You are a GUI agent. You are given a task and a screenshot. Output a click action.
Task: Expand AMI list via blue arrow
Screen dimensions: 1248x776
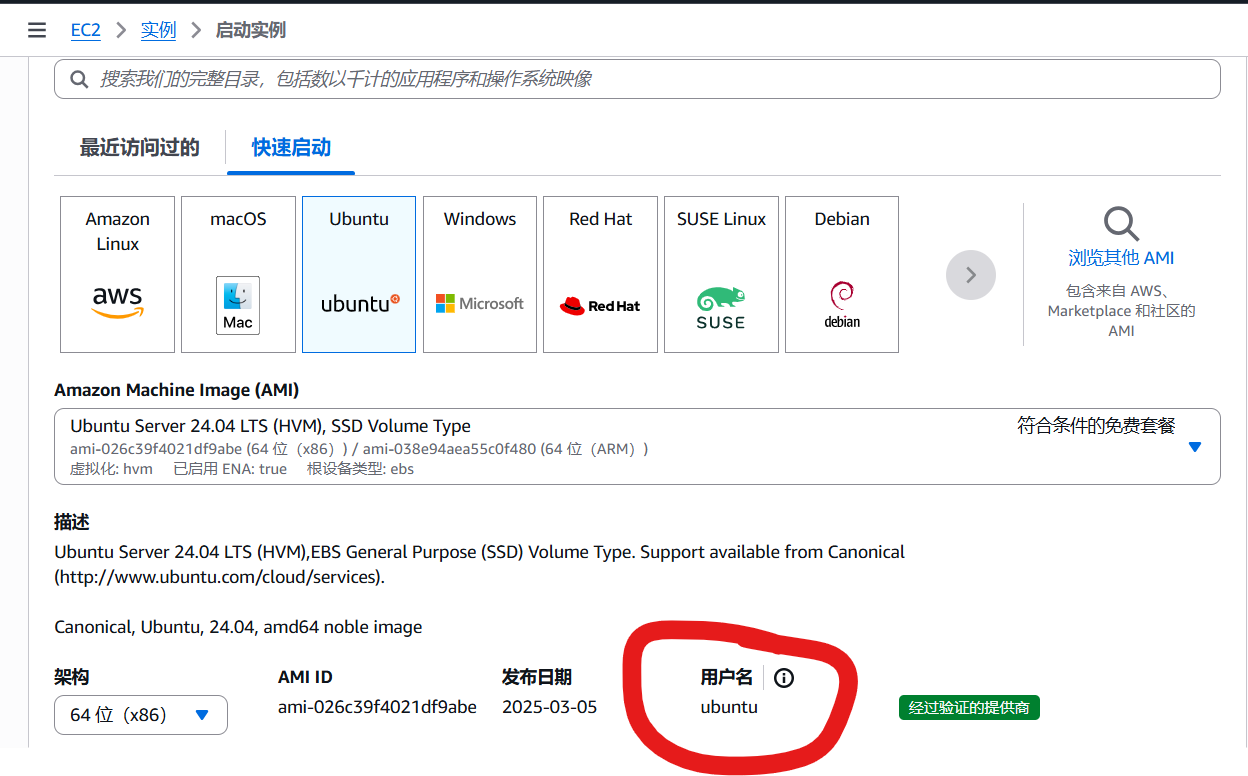[1194, 447]
